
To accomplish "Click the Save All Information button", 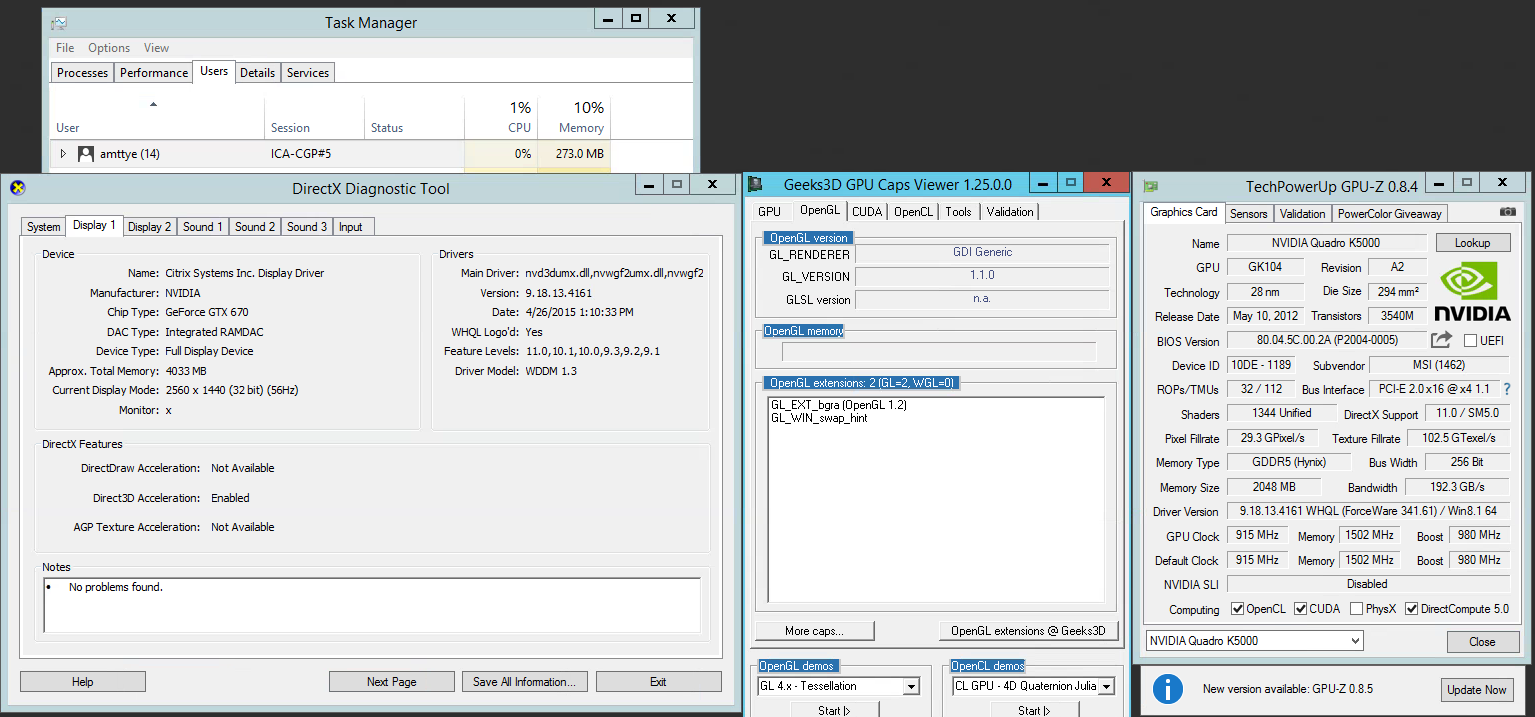I will coord(524,682).
